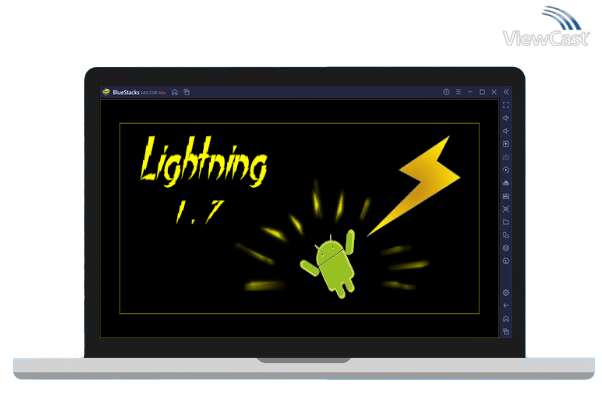Toggle fullscreen from the sidebar
This screenshot has height=414, width=602.
tap(506, 105)
